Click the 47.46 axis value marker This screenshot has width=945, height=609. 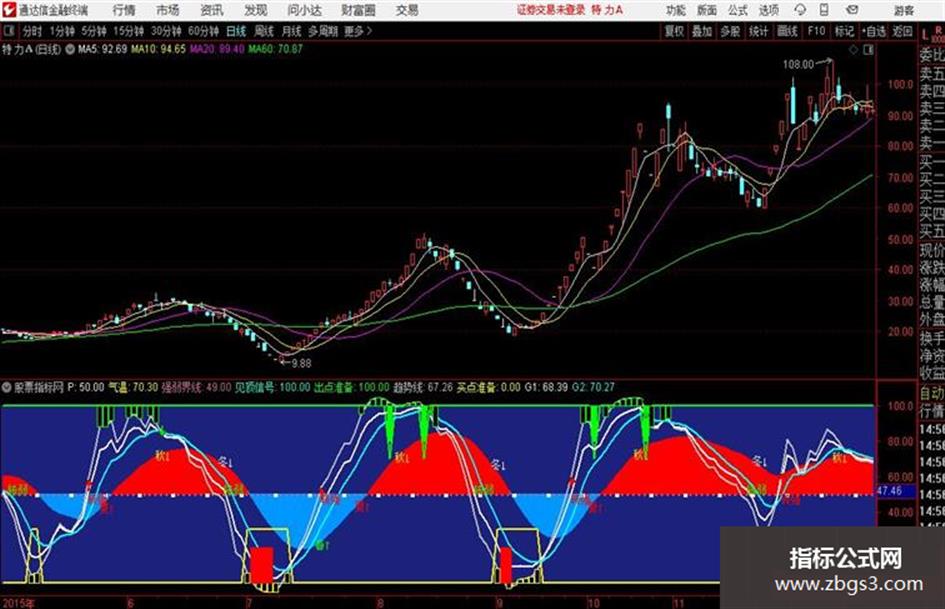tap(890, 491)
